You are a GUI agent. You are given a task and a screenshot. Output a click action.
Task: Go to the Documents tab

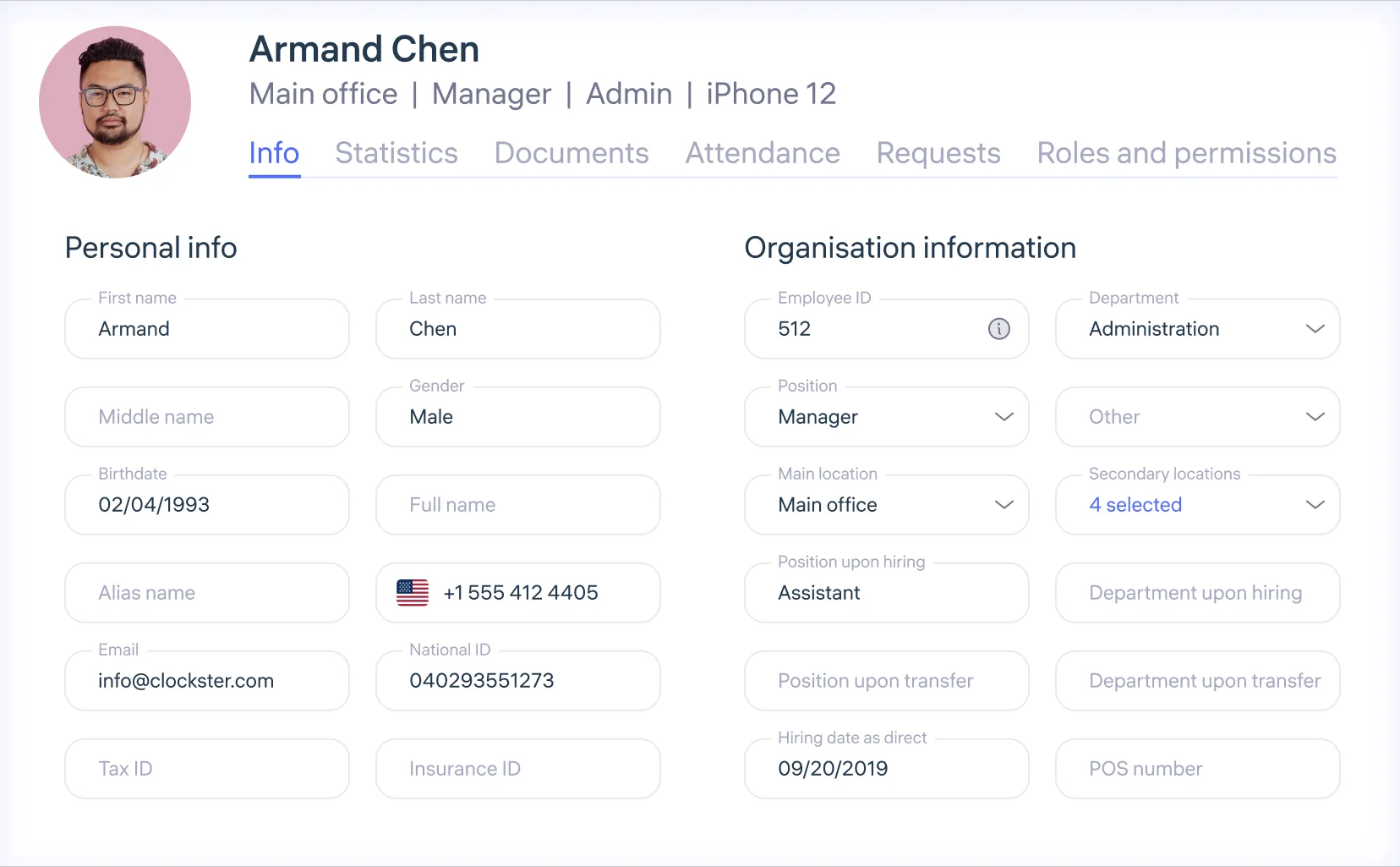pos(571,153)
